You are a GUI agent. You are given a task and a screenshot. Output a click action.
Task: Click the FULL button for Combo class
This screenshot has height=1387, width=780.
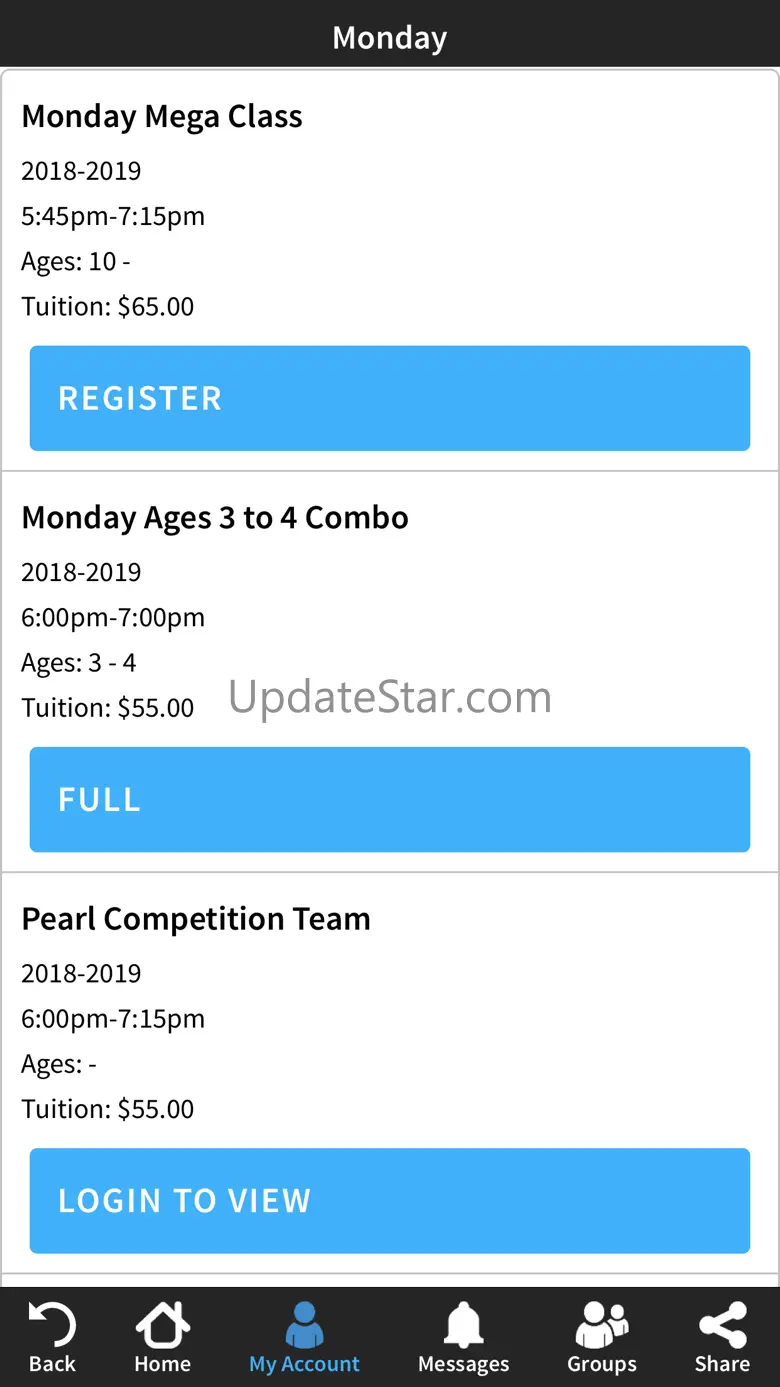pos(390,799)
